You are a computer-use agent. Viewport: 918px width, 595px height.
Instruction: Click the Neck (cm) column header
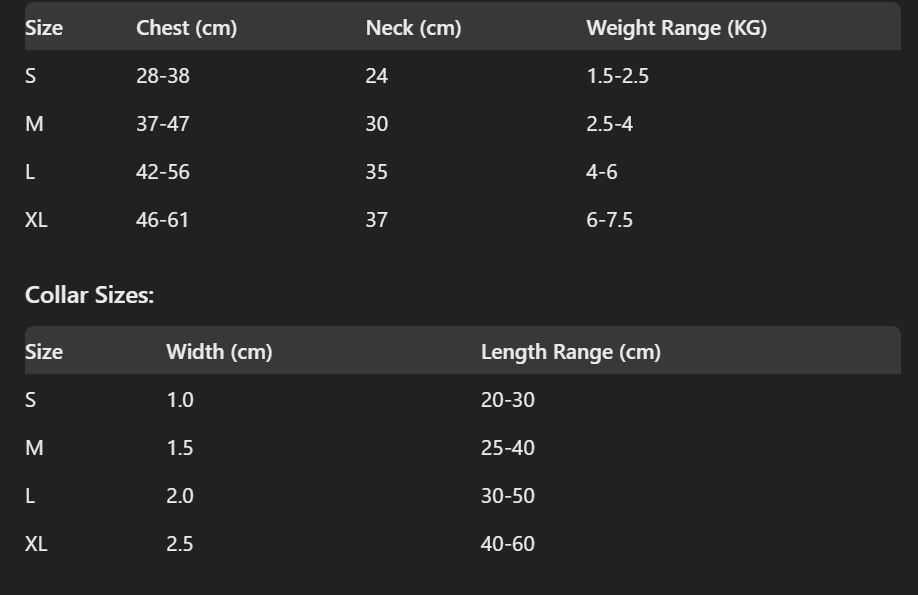point(413,28)
